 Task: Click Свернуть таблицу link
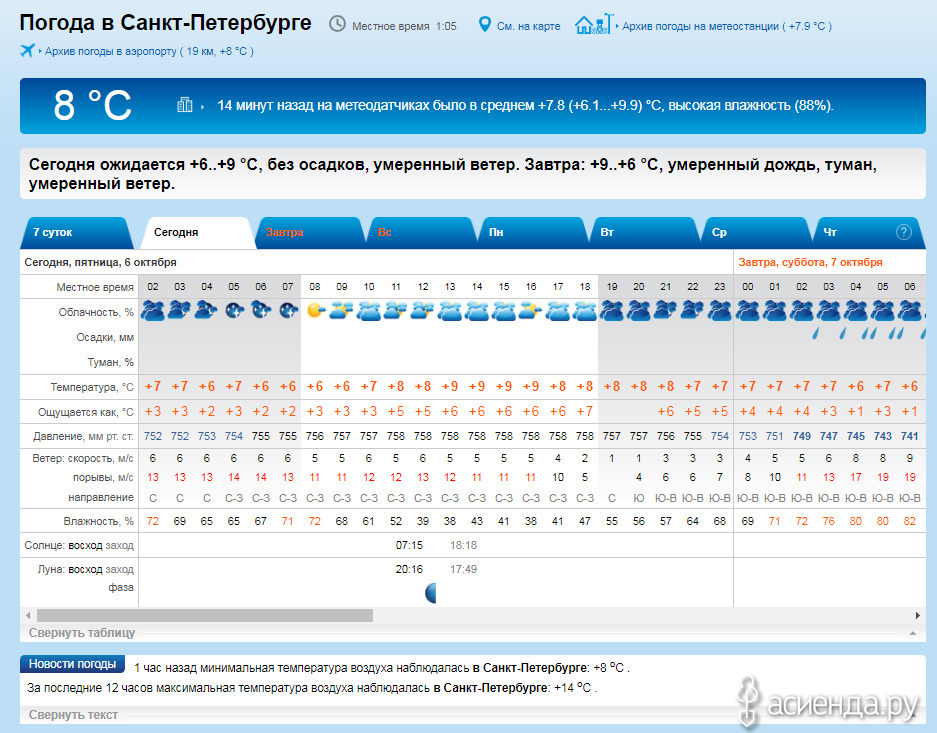pyautogui.click(x=82, y=633)
